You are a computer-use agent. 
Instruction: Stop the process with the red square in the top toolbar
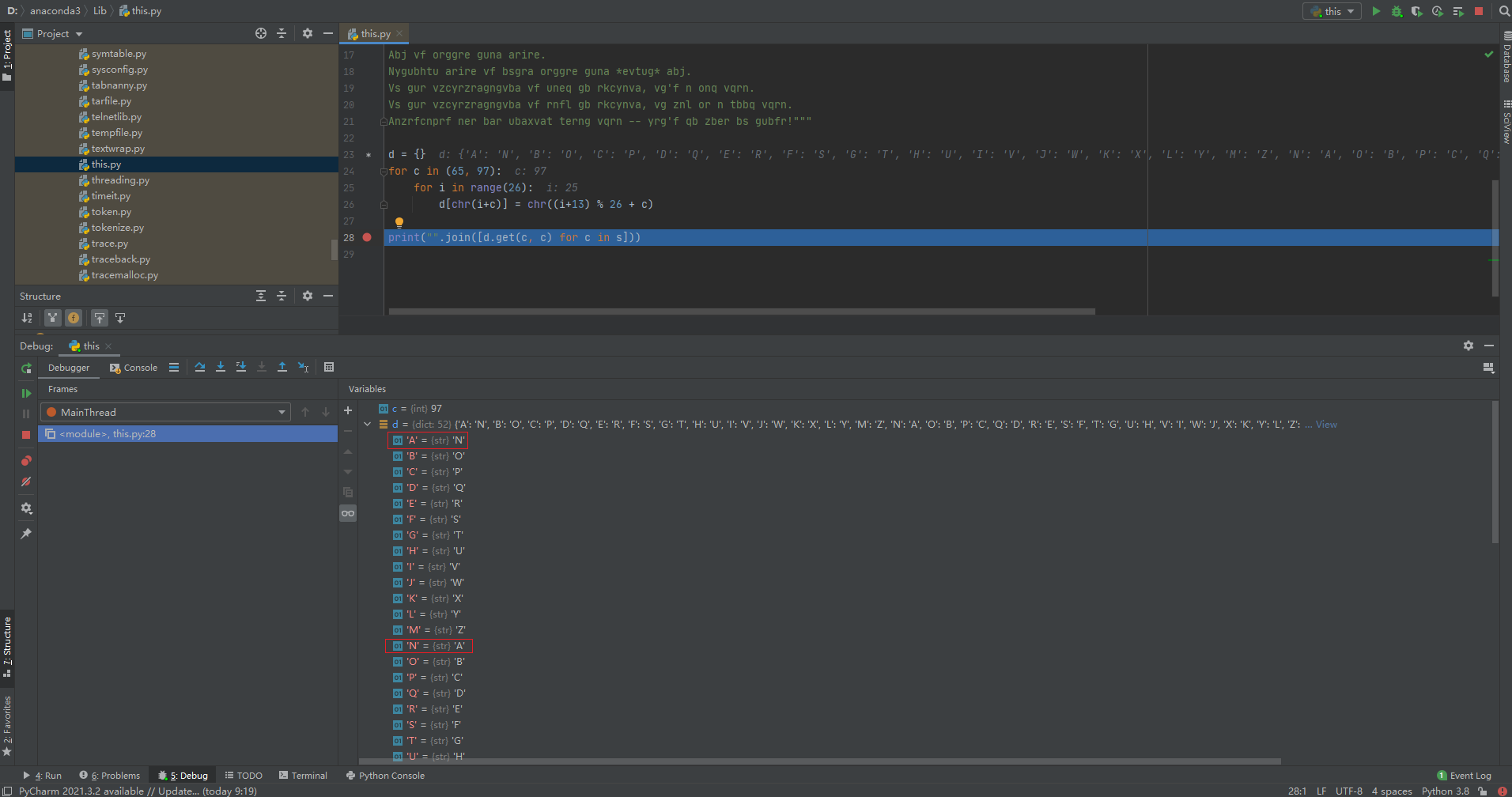tap(1479, 11)
